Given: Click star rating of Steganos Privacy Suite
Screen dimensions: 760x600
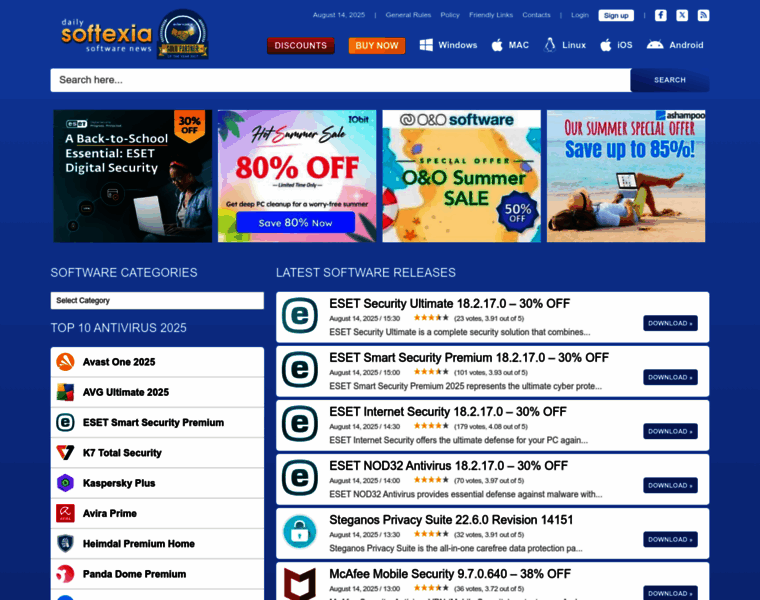Looking at the screenshot, I should click(431, 534).
